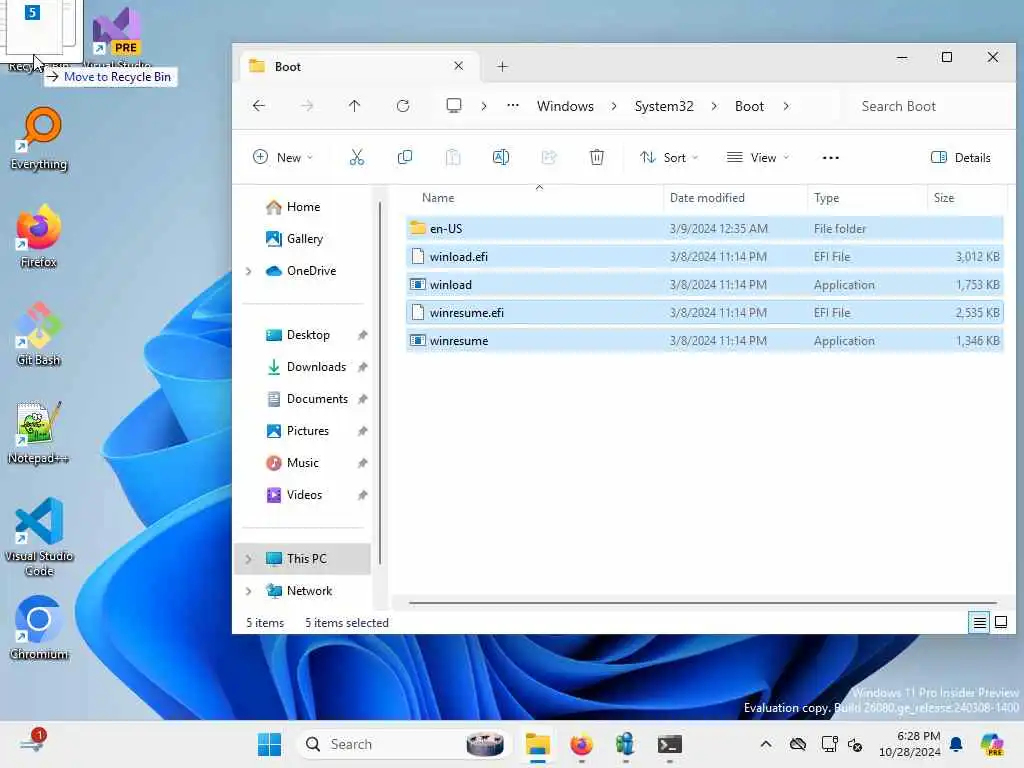Navigate to System32 in breadcrumb
The height and width of the screenshot is (768, 1024).
pos(664,106)
